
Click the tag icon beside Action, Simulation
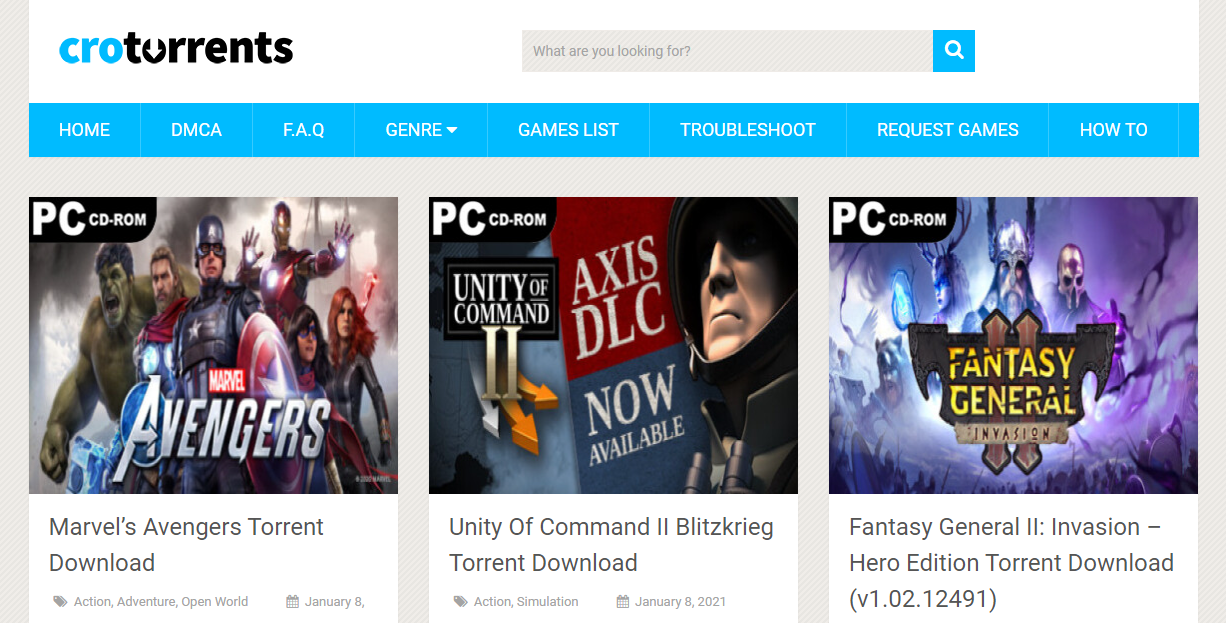point(461,602)
